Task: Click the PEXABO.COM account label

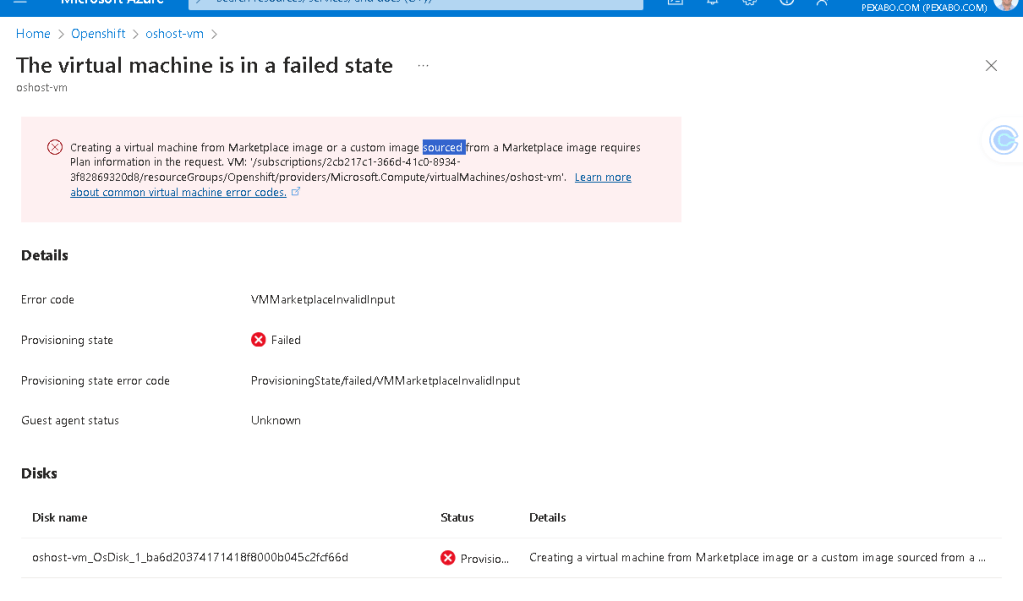Action: point(924,8)
